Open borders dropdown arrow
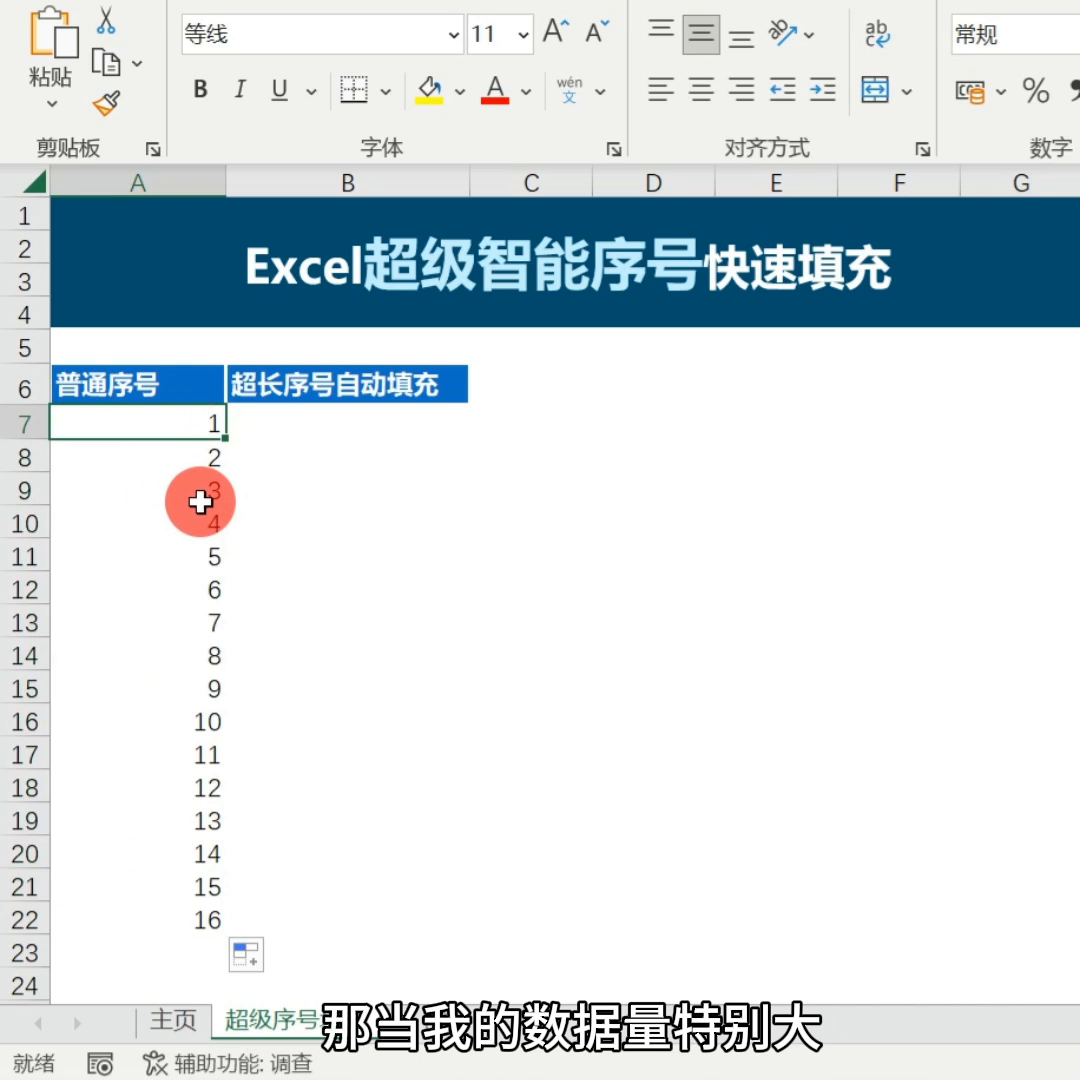The image size is (1080, 1080). [386, 91]
